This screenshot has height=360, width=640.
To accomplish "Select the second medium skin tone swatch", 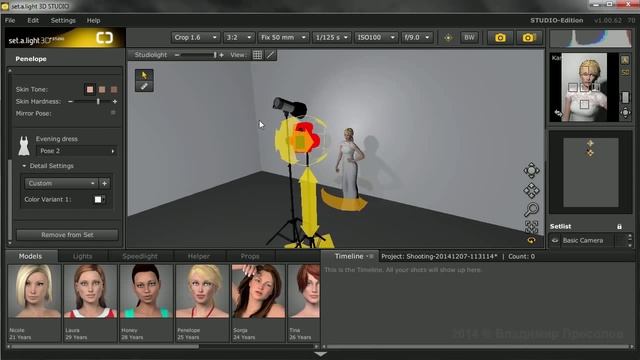I will point(102,89).
